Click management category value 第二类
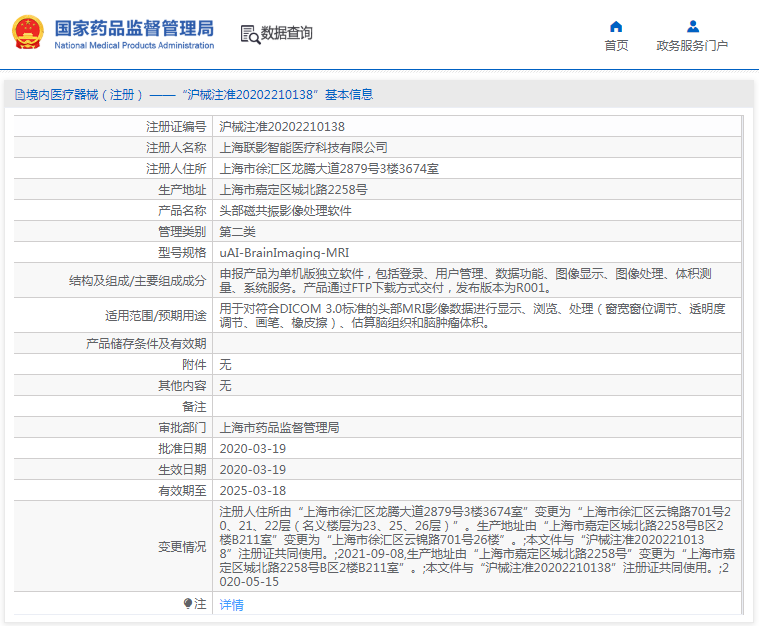 (x=237, y=231)
